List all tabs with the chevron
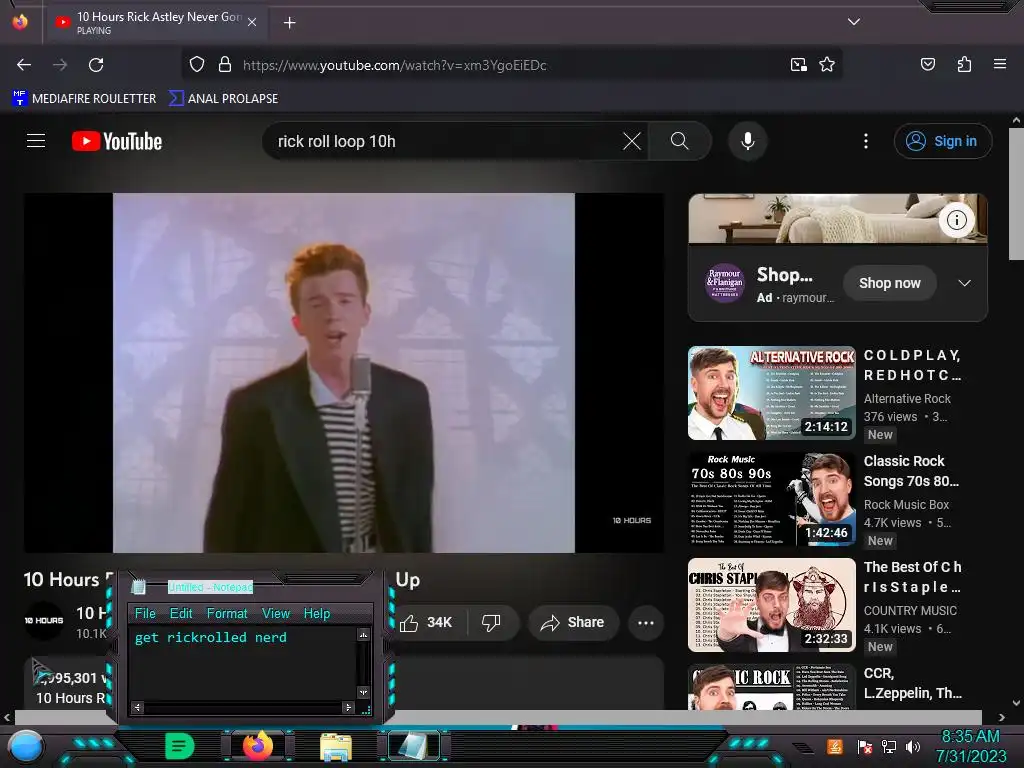Viewport: 1024px width, 768px height. (854, 22)
